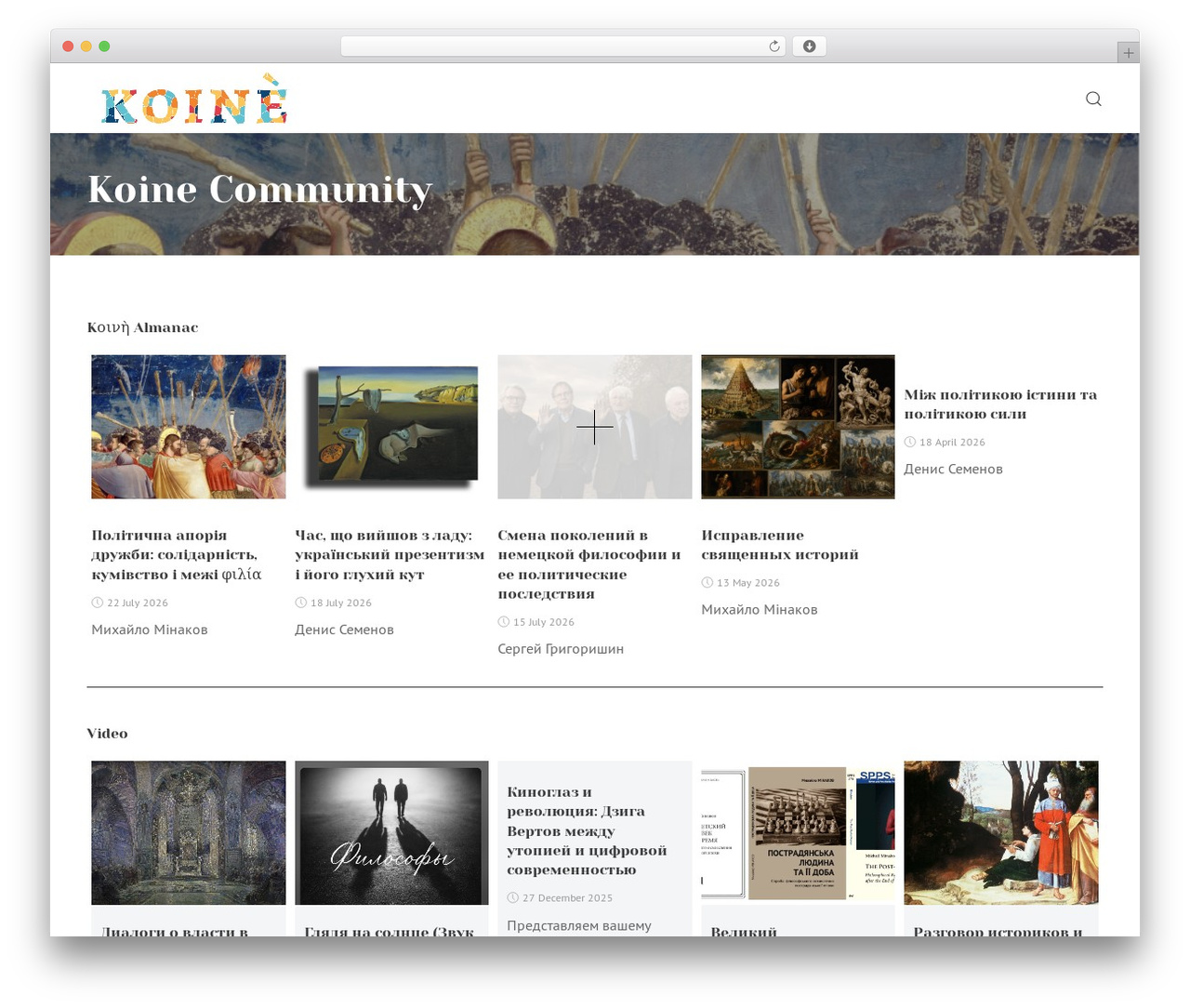The height and width of the screenshot is (1008, 1190).
Task: Open the Giotto fresco thumbnail in Almanac
Action: 189,427
